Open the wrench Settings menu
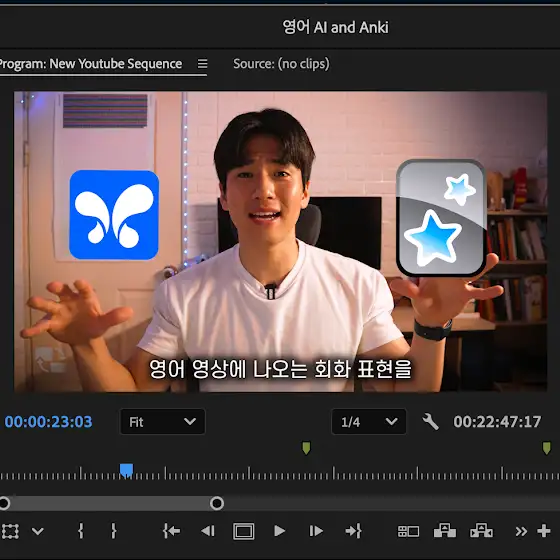 [x=430, y=422]
